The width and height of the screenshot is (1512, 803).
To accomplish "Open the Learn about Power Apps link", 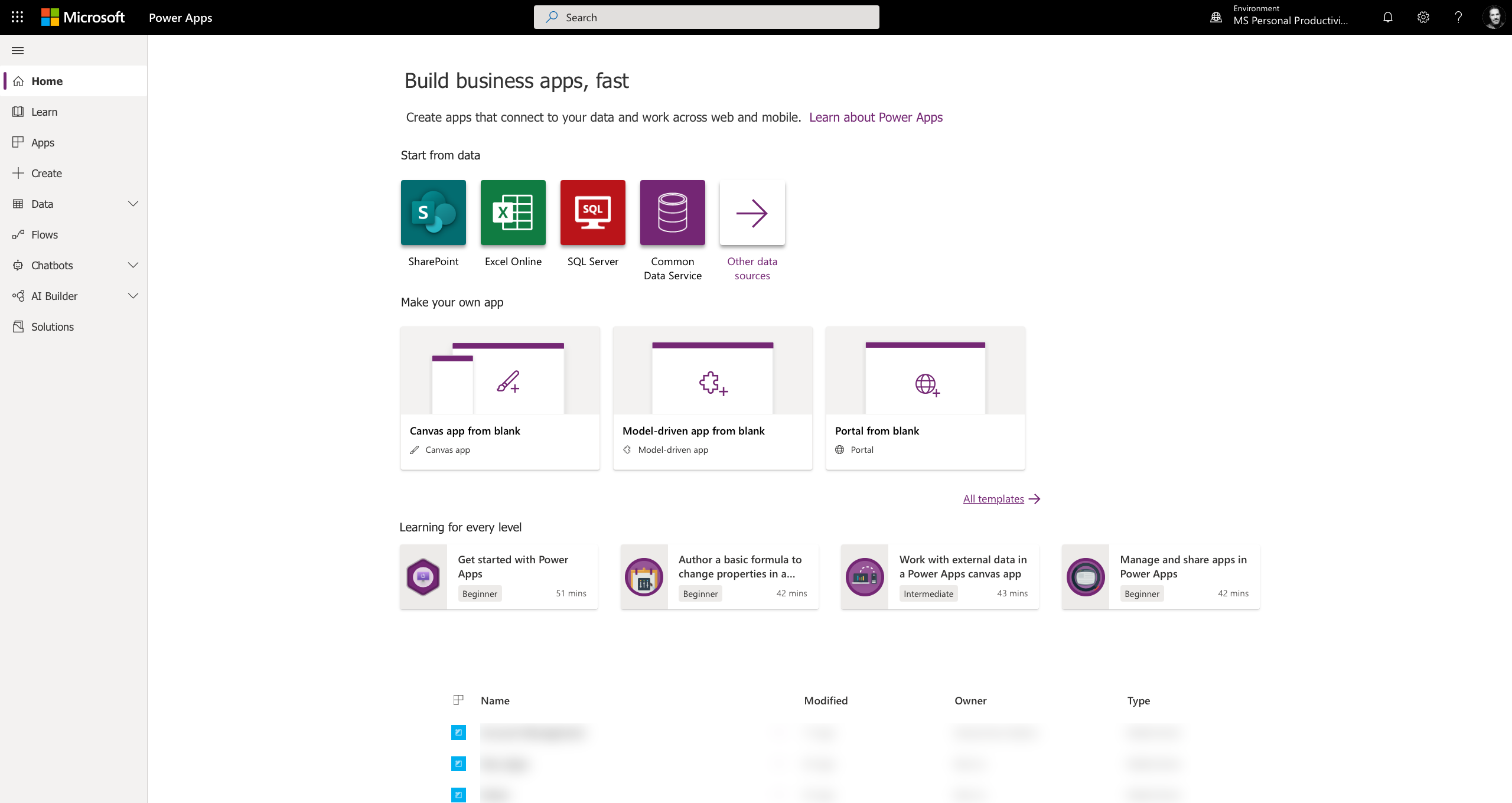I will 875,117.
